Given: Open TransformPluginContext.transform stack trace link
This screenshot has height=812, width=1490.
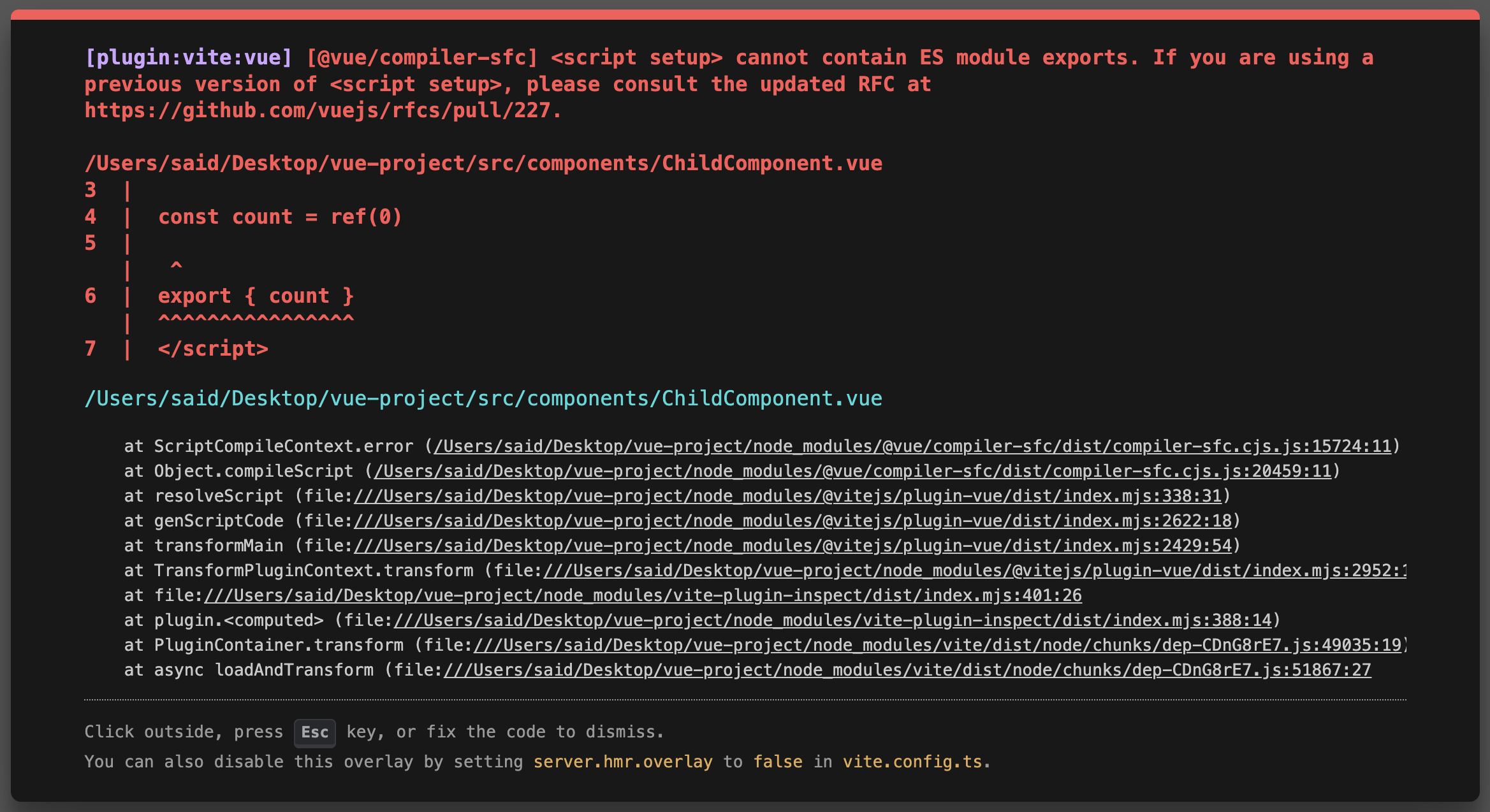Looking at the screenshot, I should (974, 570).
